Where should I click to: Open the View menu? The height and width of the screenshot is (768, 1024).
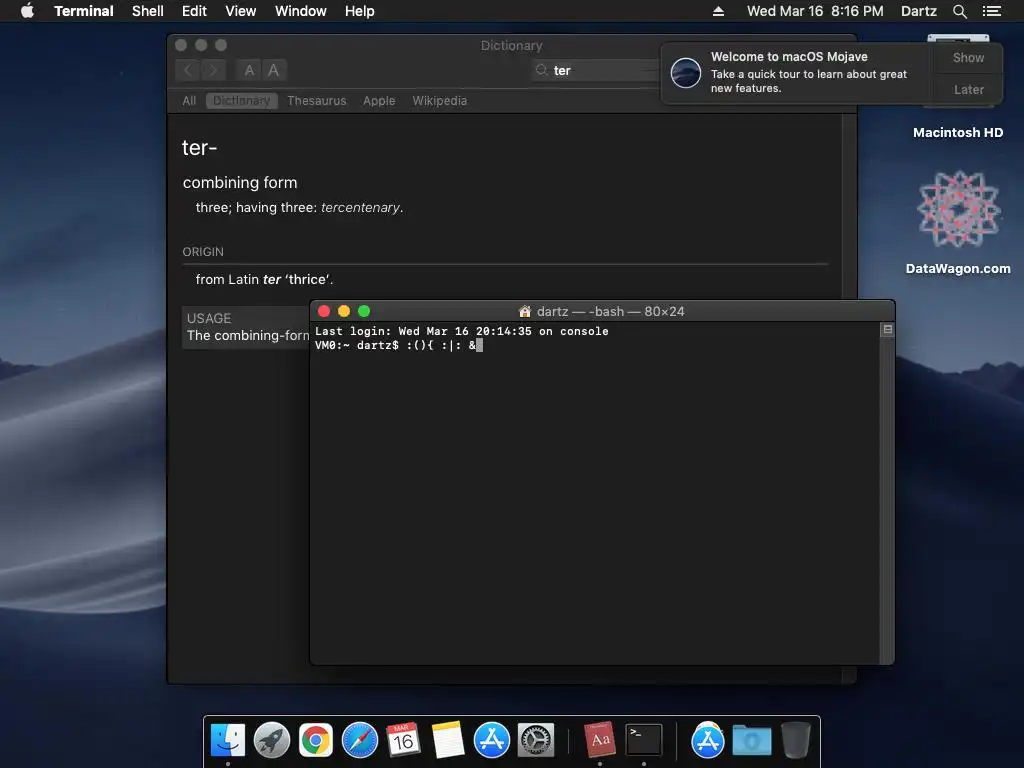point(240,11)
